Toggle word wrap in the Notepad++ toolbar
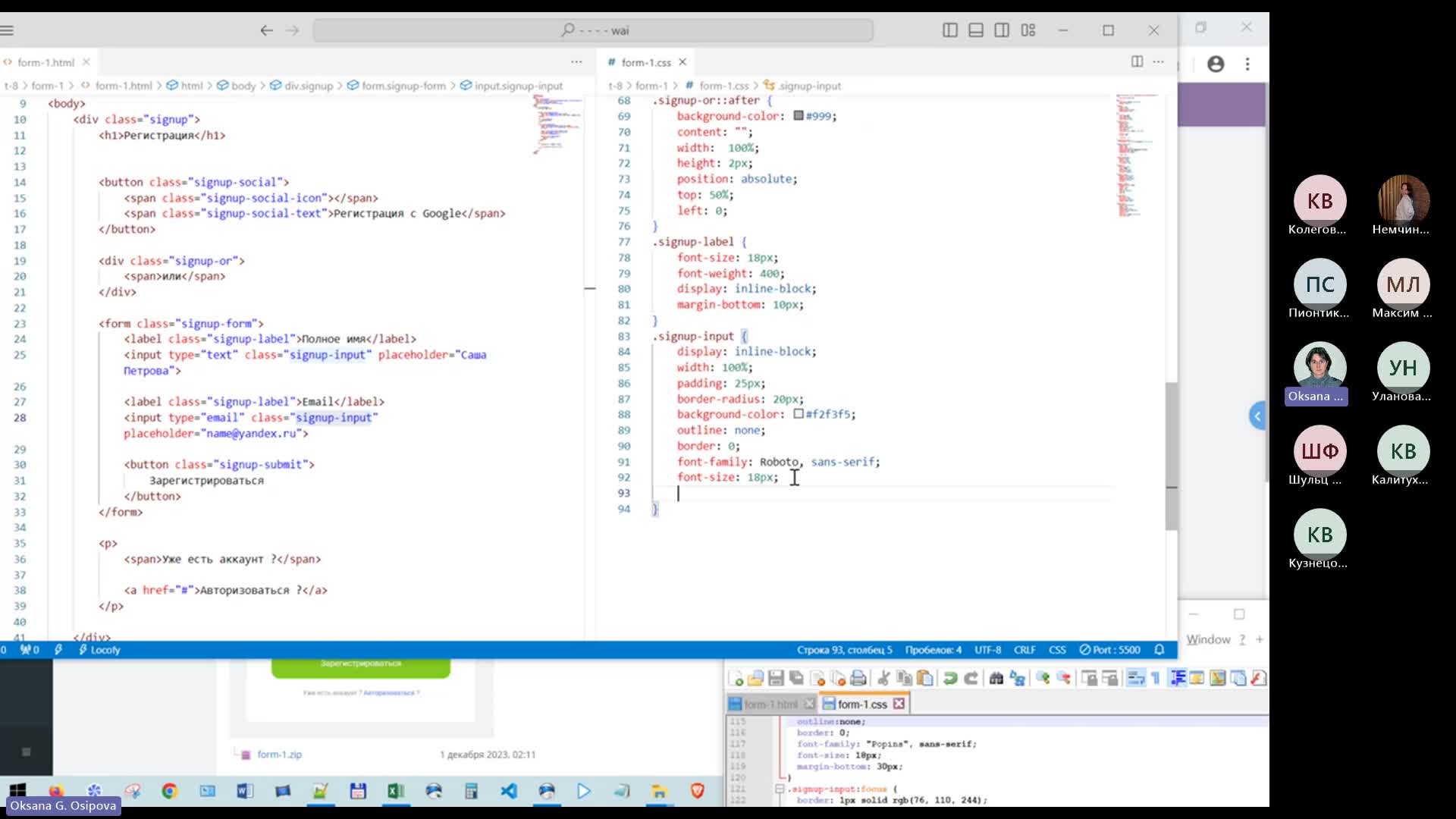 (1135, 678)
